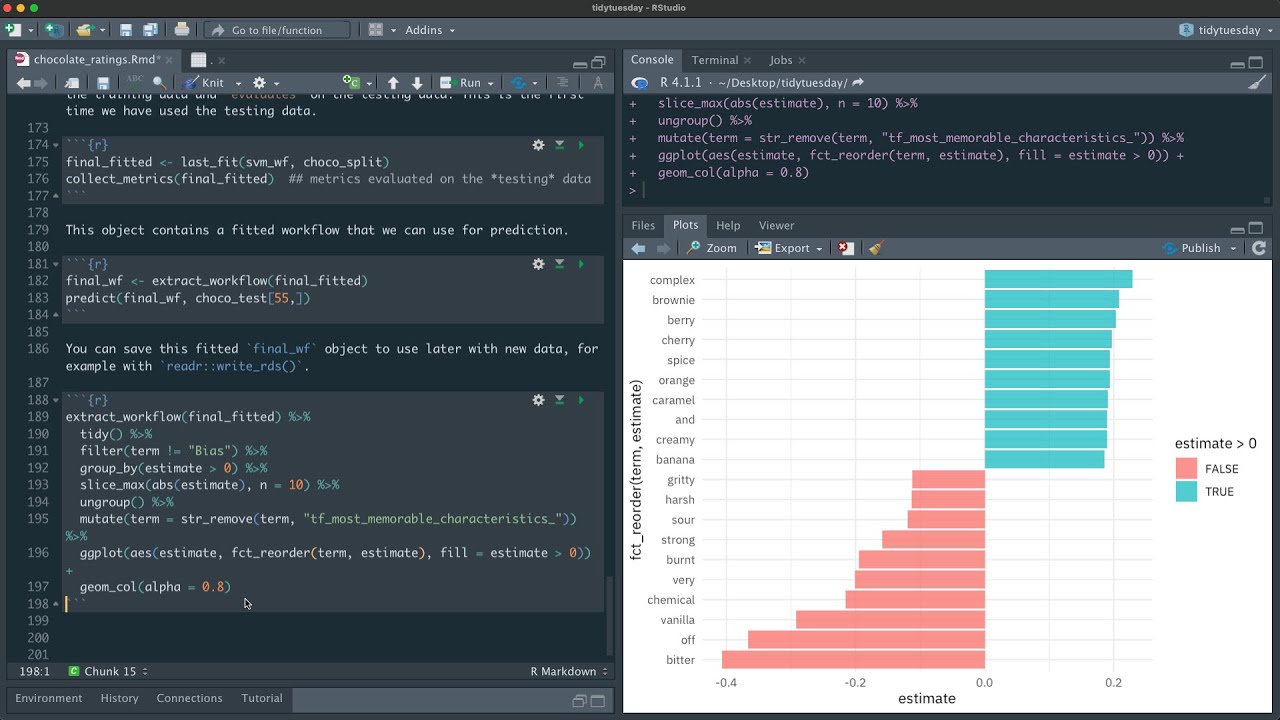Click the Create a Project icon

point(54,30)
